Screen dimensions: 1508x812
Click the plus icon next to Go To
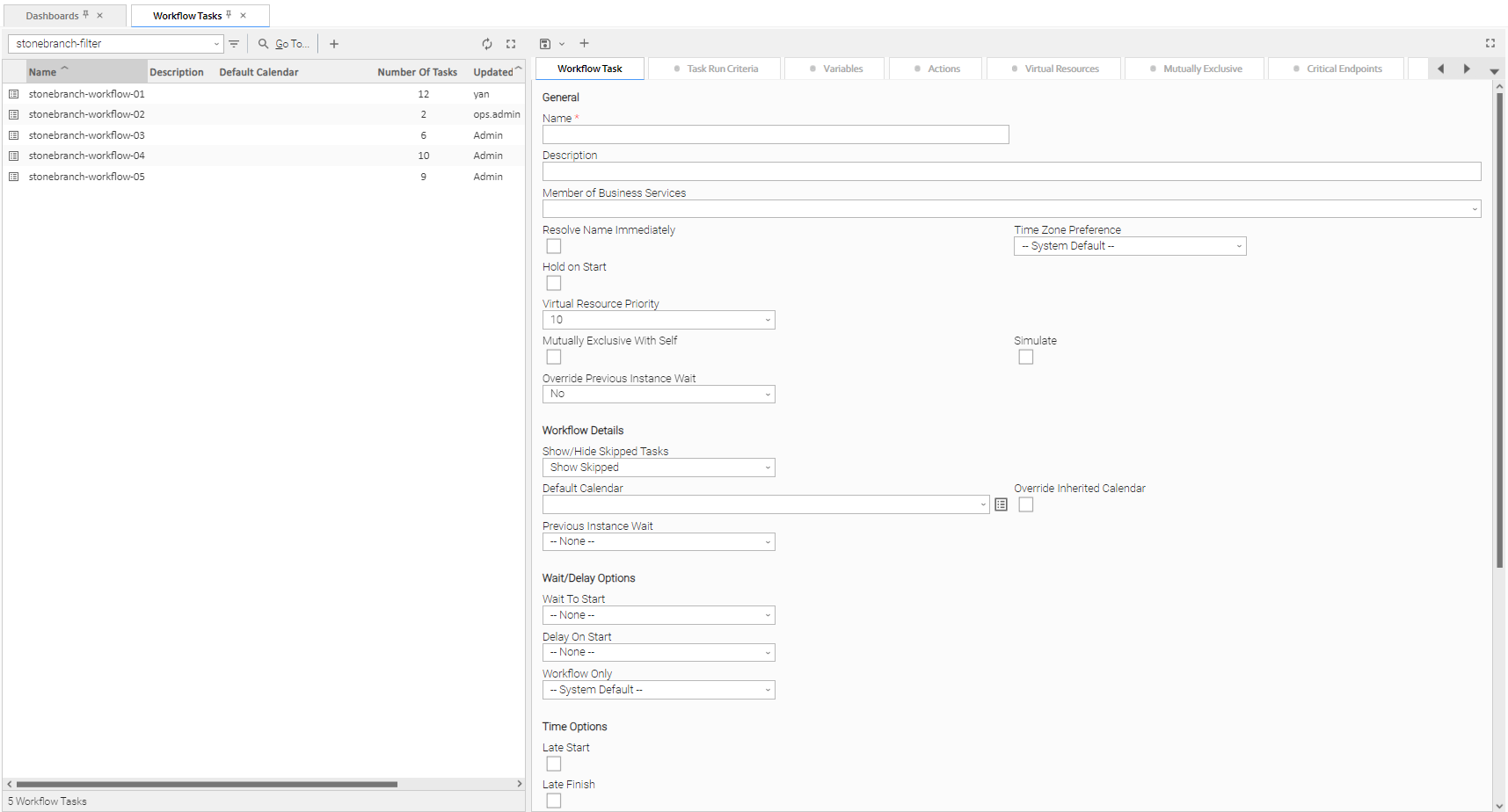[334, 44]
